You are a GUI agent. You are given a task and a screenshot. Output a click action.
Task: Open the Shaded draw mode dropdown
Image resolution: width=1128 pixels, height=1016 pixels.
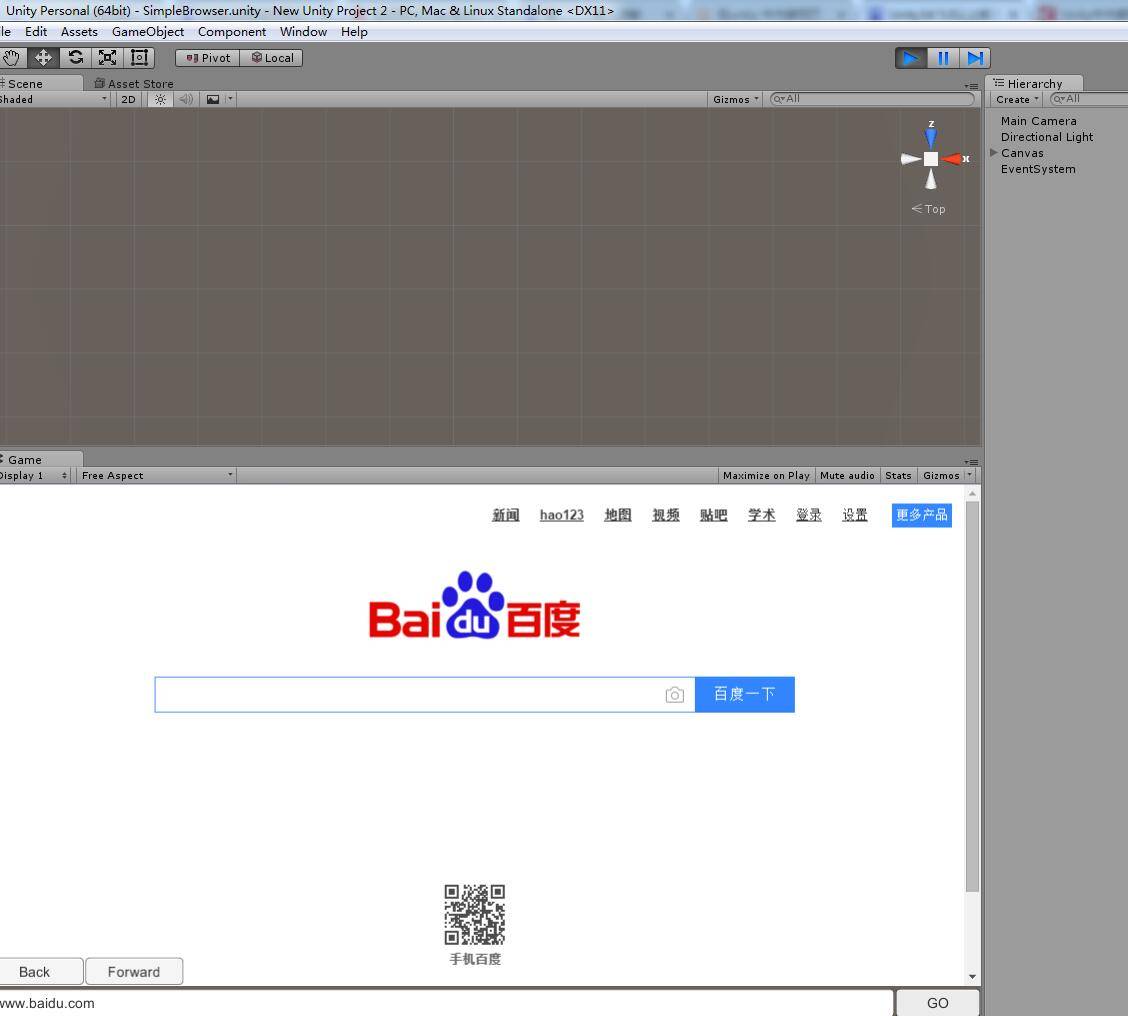54,99
